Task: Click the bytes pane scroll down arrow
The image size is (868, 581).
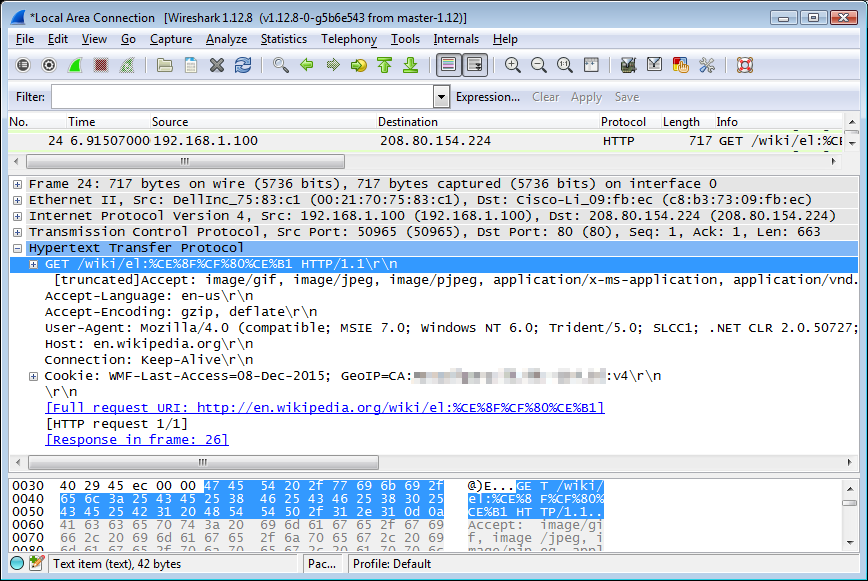Action: coord(850,543)
